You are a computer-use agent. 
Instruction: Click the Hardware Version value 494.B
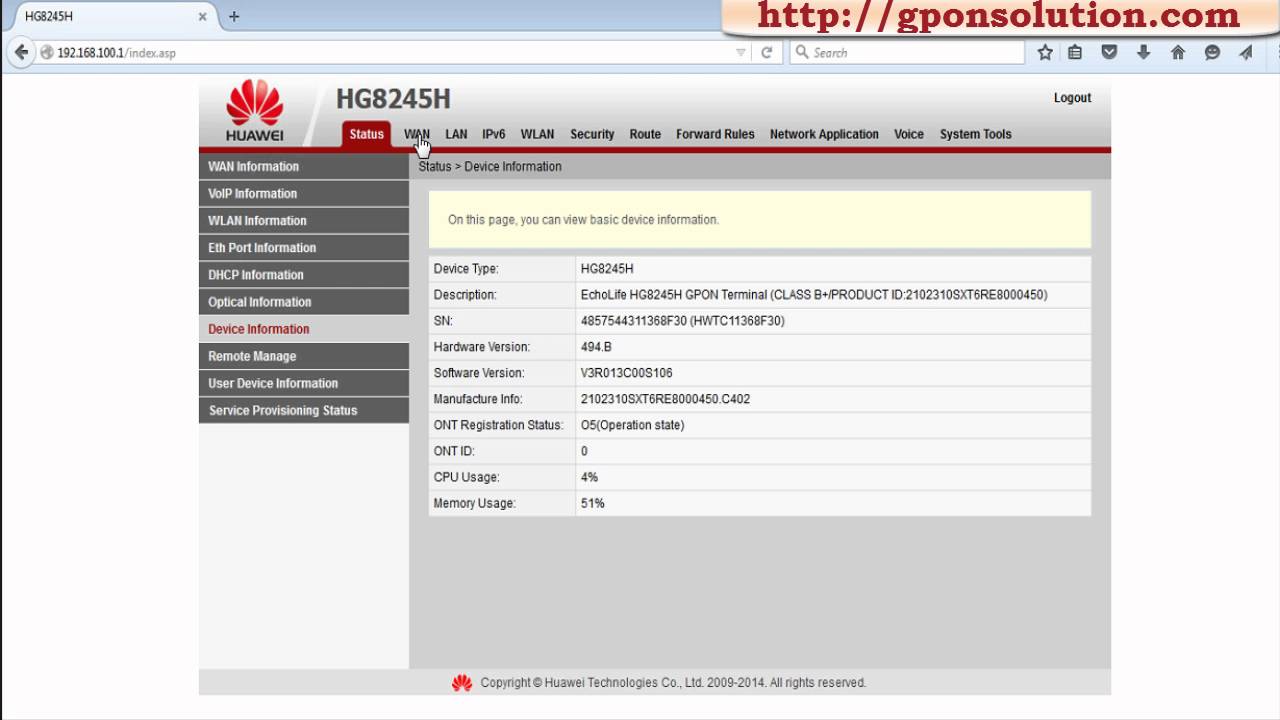click(x=596, y=347)
